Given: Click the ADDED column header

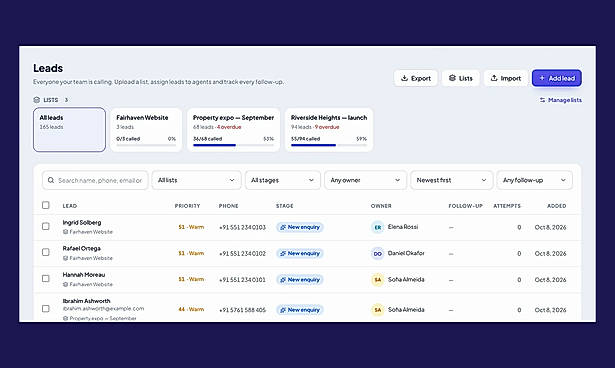Looking at the screenshot, I should [x=557, y=206].
